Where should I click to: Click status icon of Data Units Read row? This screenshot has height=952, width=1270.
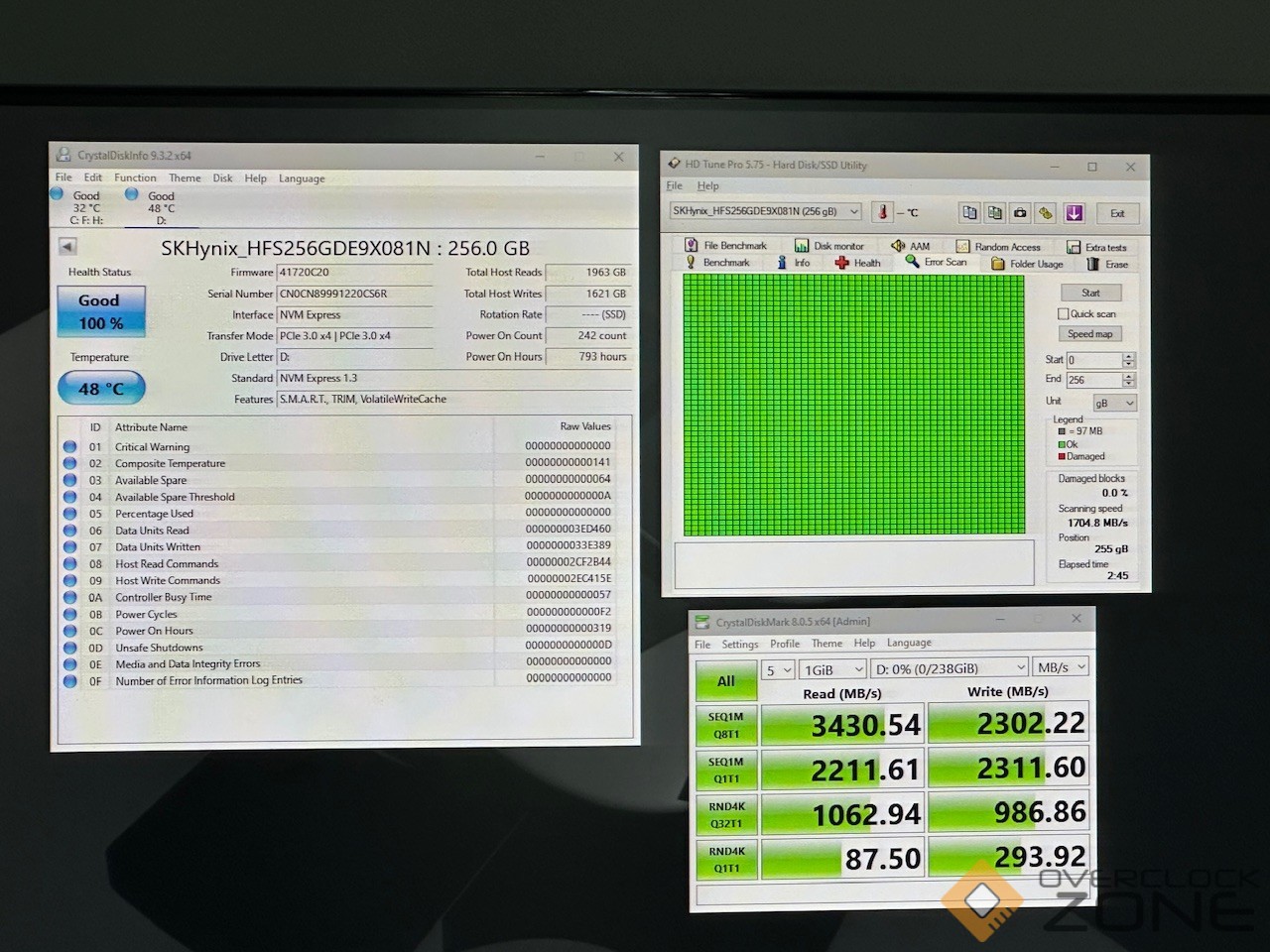pyautogui.click(x=69, y=531)
